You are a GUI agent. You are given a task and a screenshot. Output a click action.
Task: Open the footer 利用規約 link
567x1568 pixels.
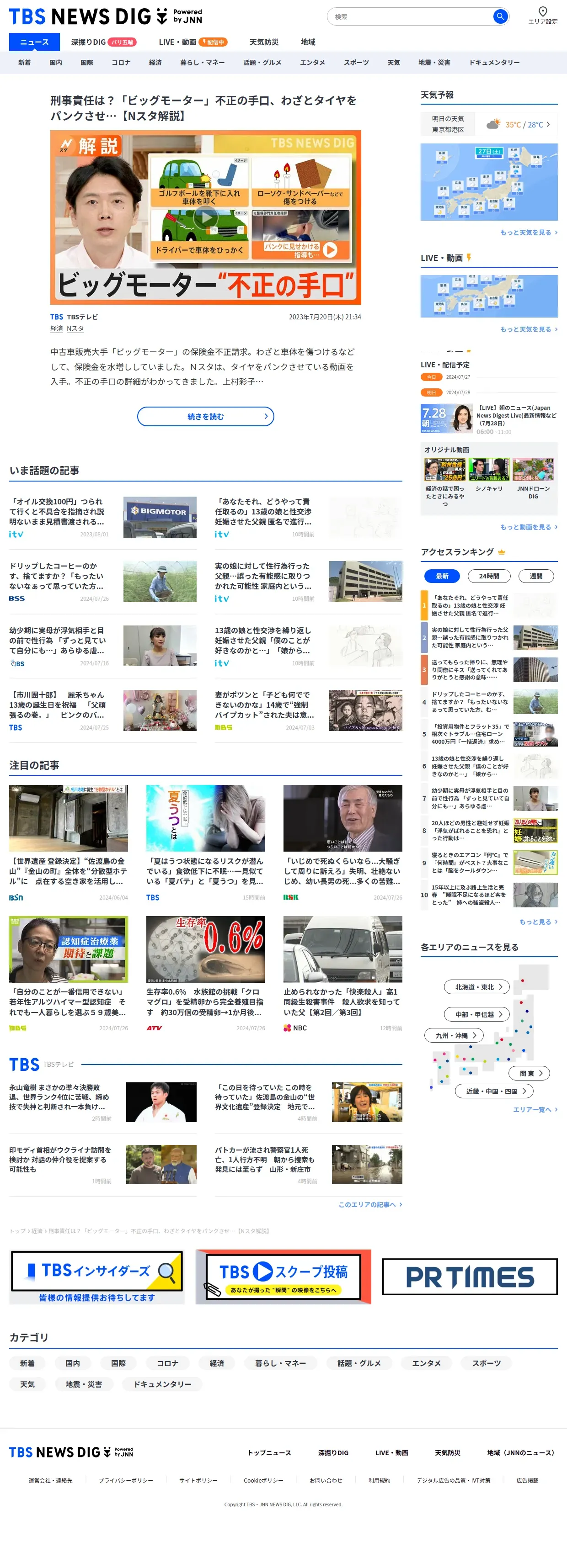379,1480
